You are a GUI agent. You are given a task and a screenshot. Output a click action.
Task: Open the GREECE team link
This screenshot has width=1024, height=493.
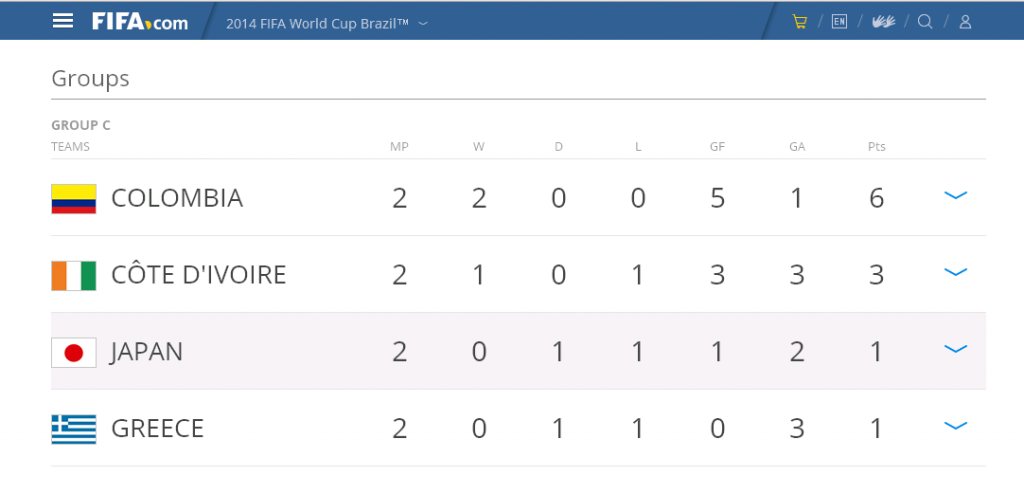[x=157, y=429]
